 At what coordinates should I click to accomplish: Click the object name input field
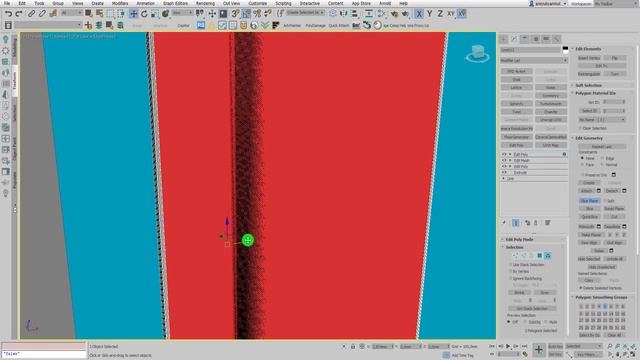[x=531, y=50]
